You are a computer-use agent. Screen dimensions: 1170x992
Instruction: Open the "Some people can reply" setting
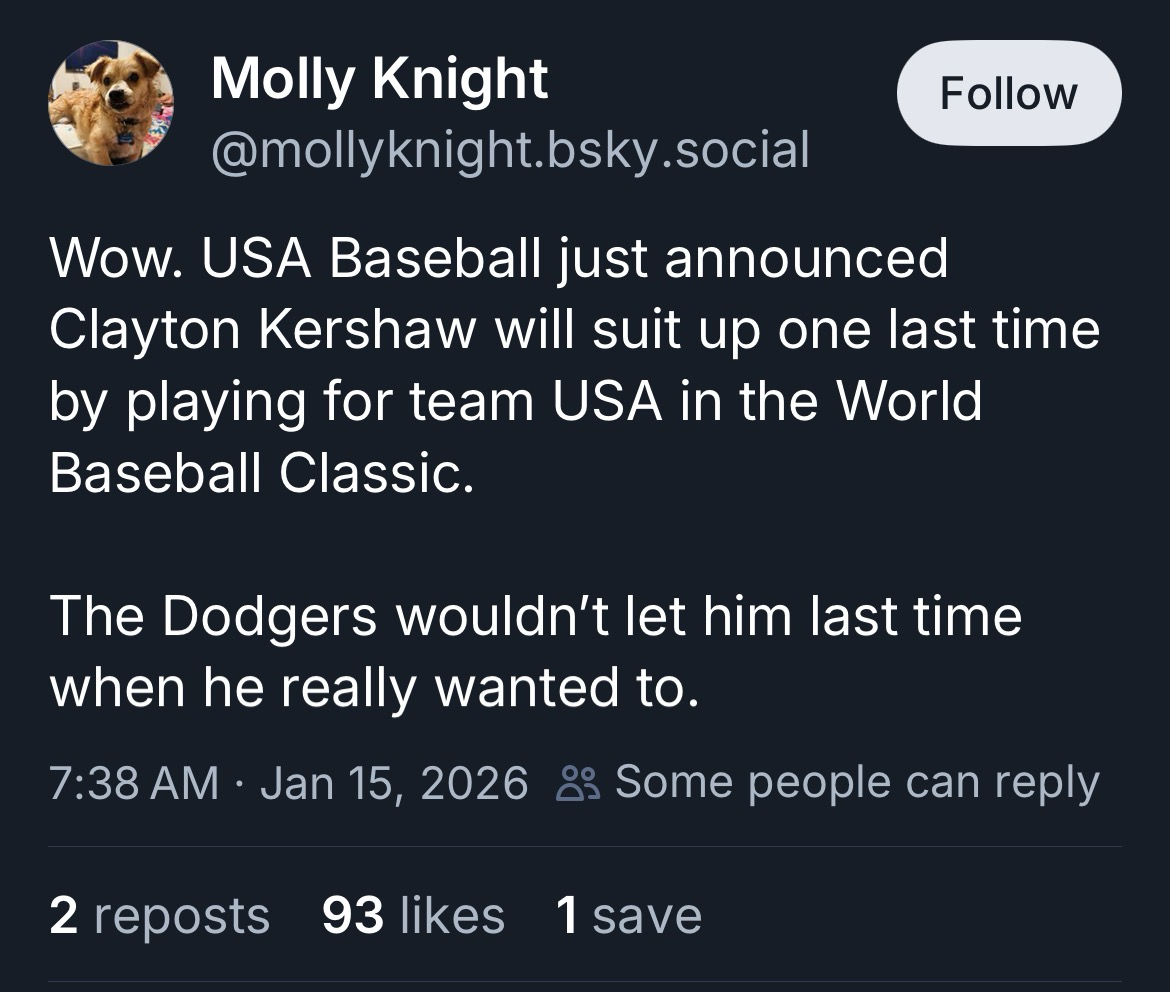coord(856,782)
